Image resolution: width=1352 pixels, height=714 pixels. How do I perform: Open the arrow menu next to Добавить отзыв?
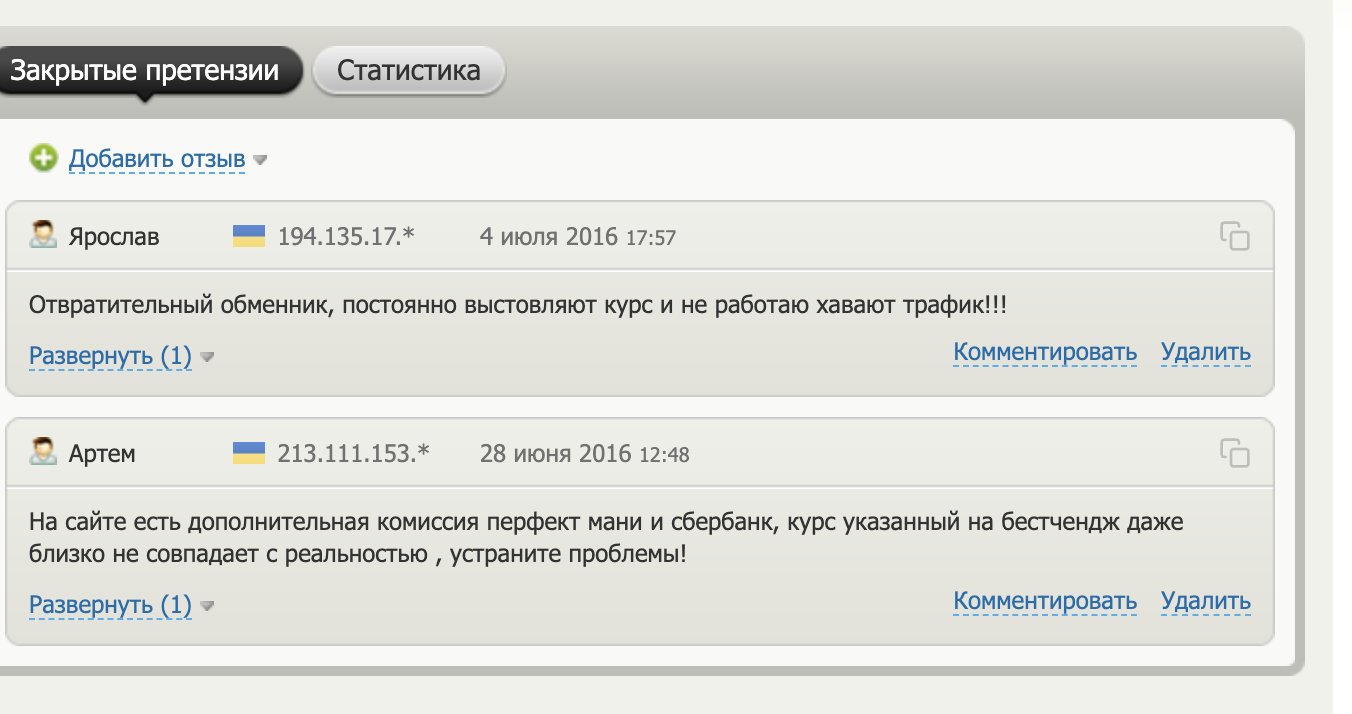coord(259,158)
